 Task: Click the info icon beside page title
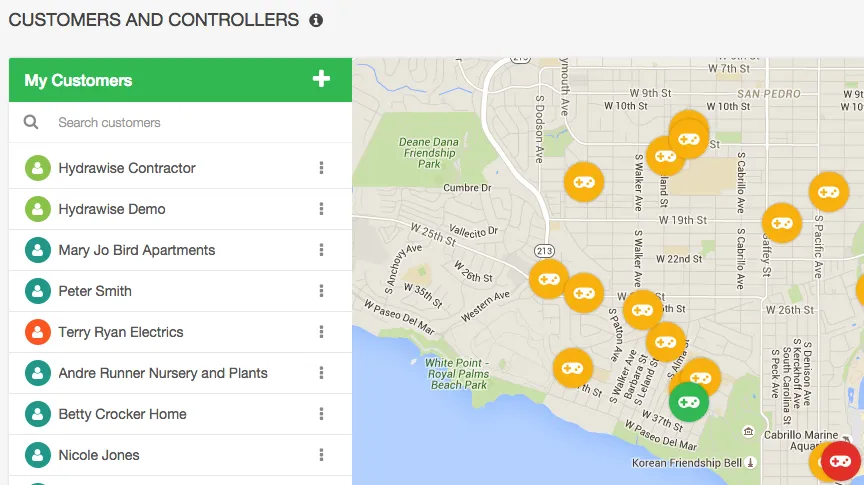tap(316, 20)
